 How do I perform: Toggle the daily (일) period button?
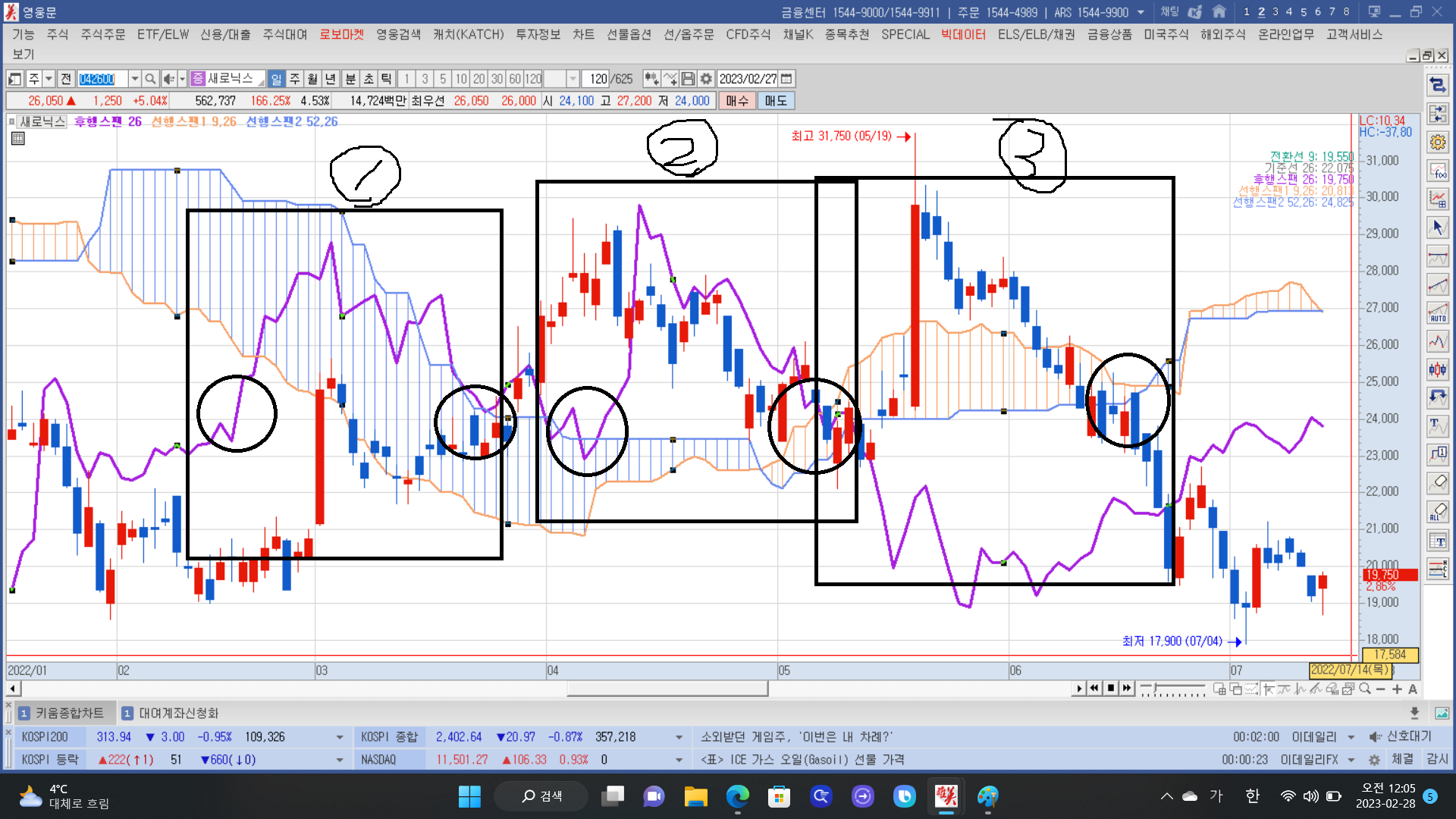point(276,79)
